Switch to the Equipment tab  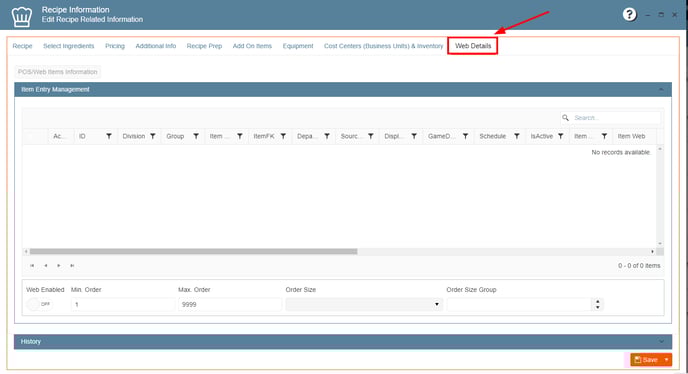click(x=298, y=46)
